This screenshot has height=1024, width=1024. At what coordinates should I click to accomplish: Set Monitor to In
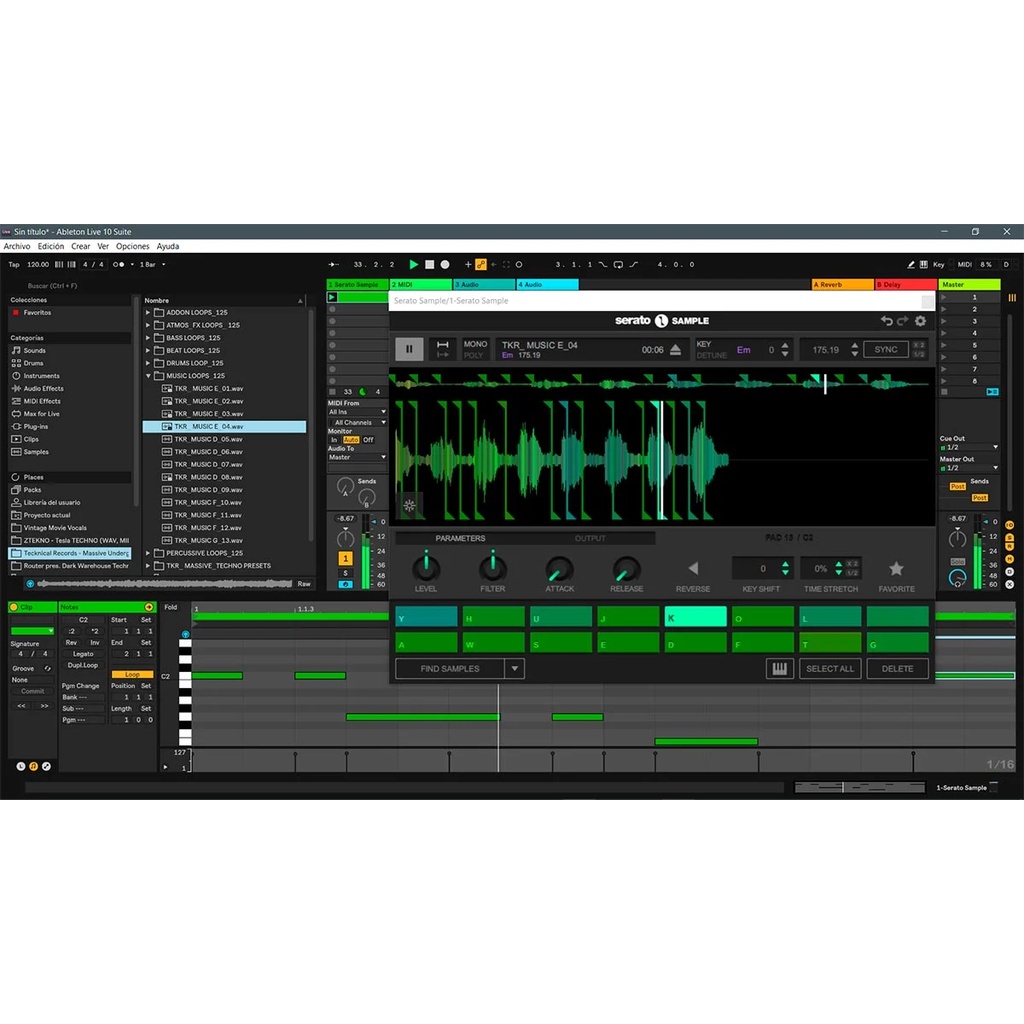[x=334, y=440]
